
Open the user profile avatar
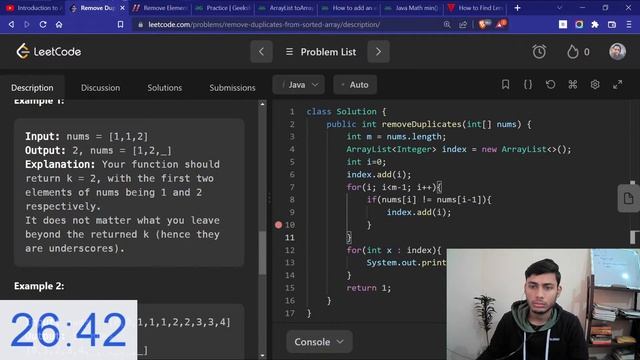[617, 51]
